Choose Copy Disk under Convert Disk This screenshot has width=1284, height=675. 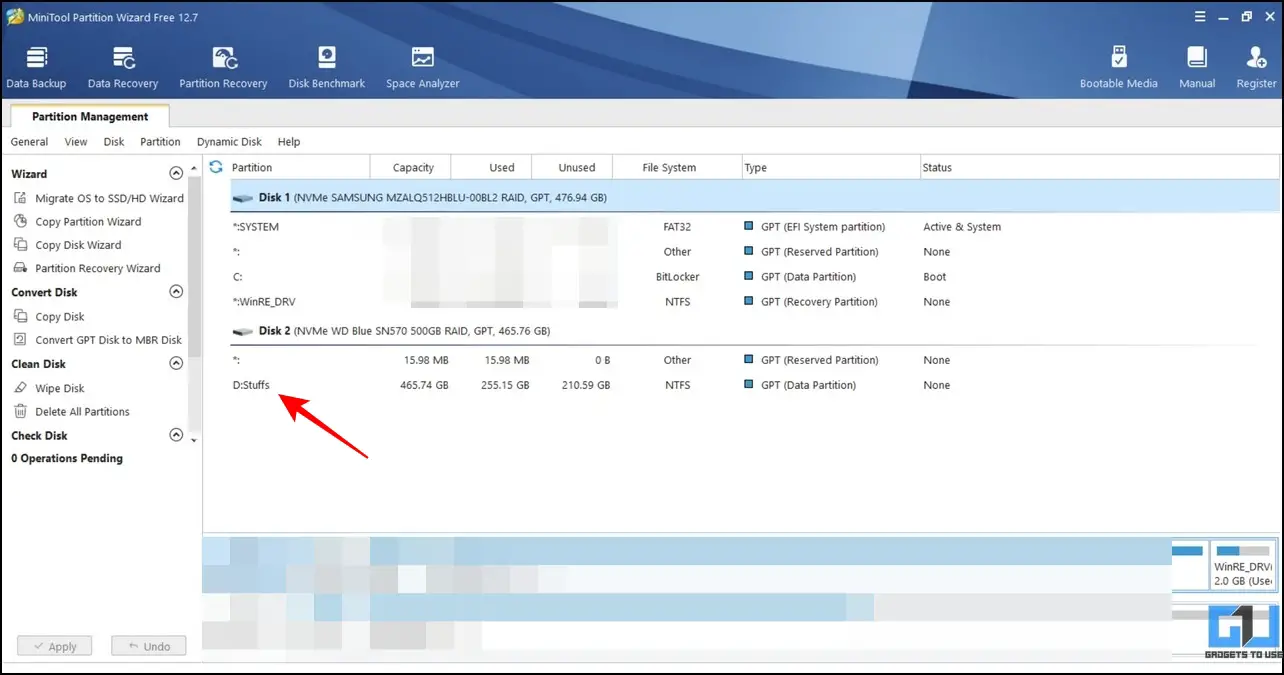pyautogui.click(x=60, y=316)
